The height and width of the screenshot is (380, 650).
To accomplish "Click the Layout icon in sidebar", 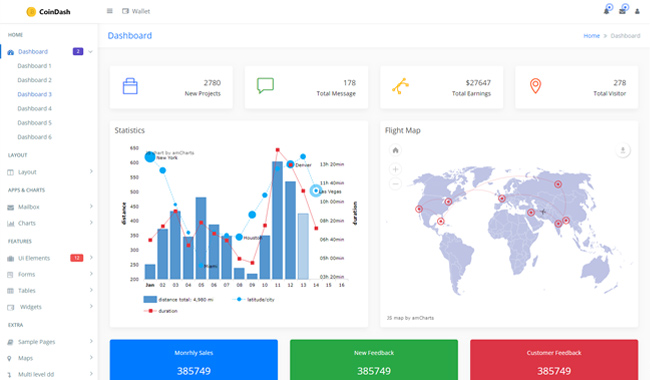I will point(10,172).
